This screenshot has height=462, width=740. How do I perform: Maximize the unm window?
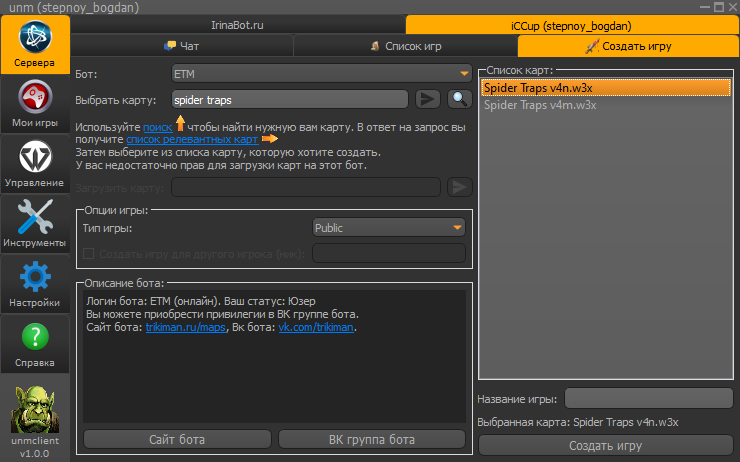(719, 7)
